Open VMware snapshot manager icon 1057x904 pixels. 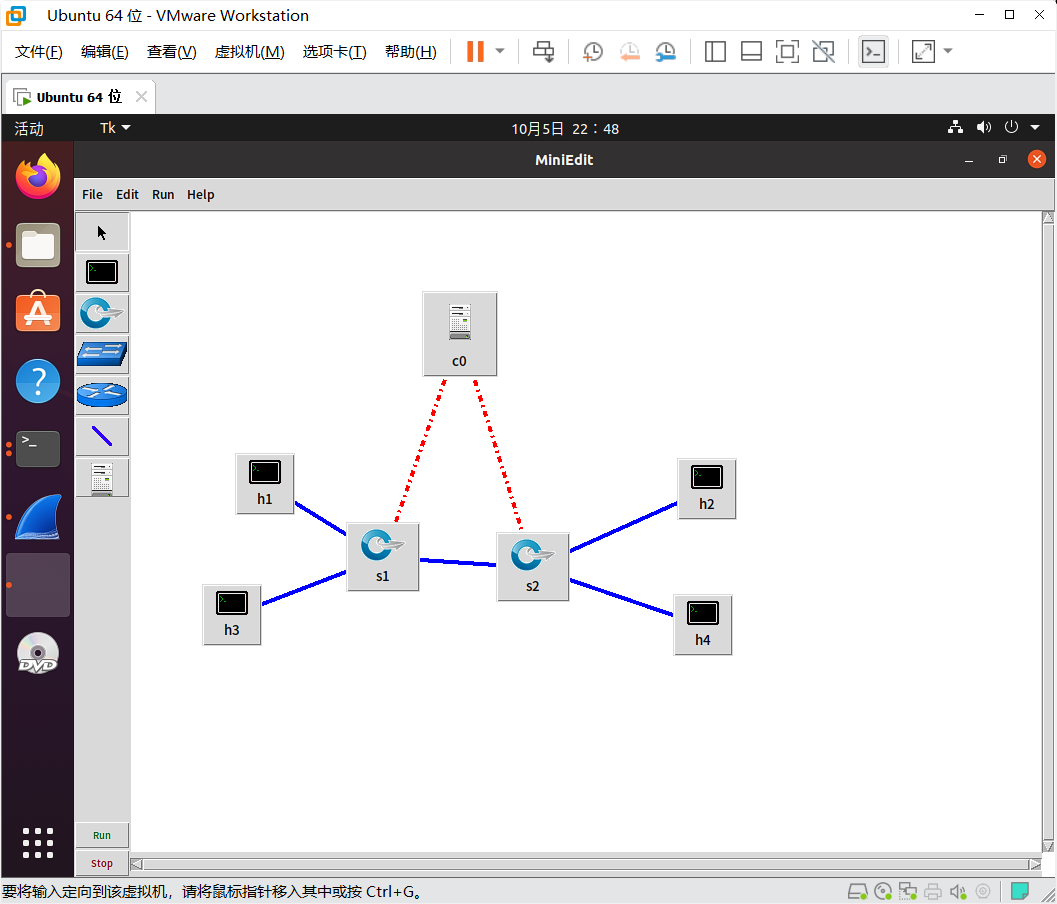(665, 51)
